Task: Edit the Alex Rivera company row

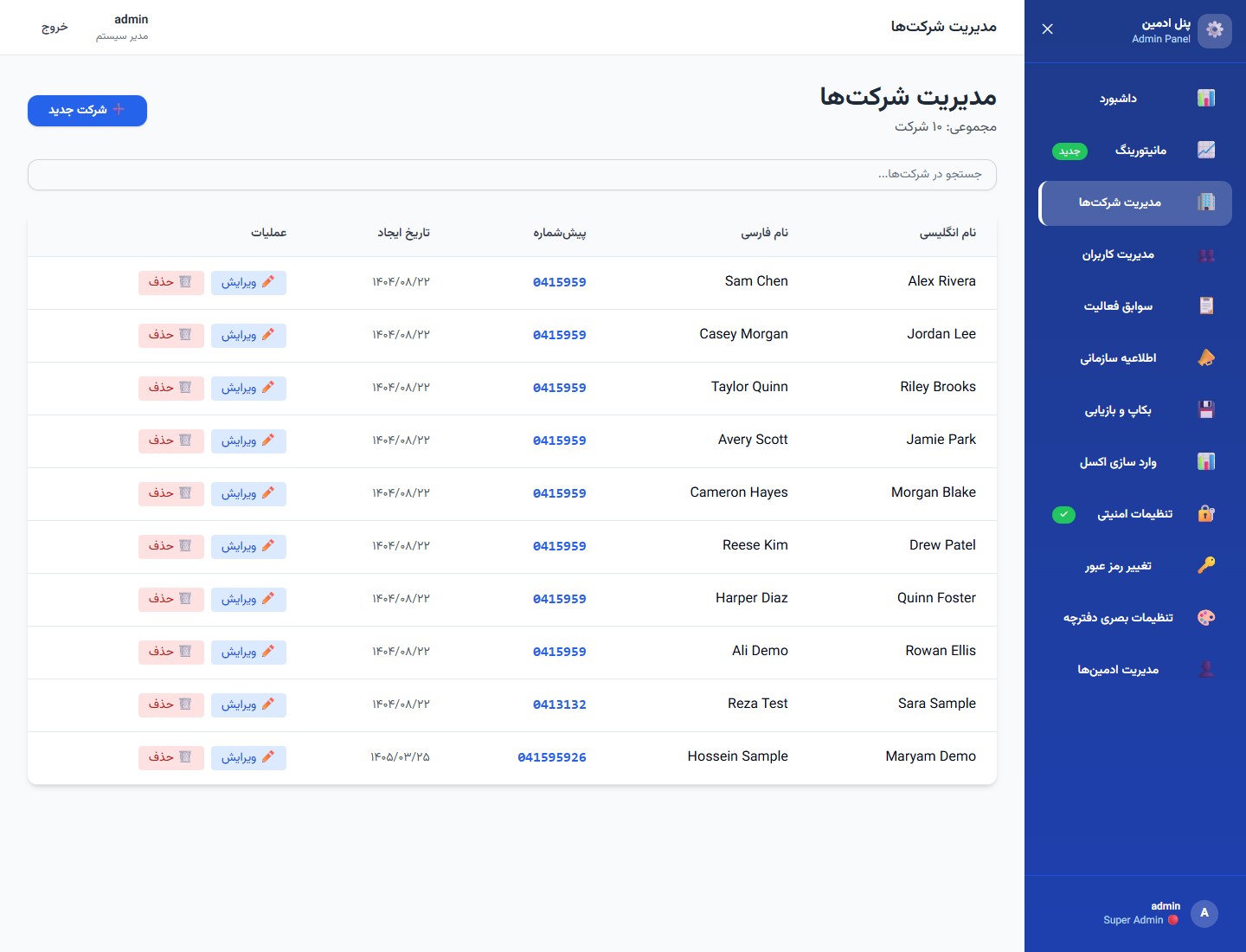Action: [248, 282]
